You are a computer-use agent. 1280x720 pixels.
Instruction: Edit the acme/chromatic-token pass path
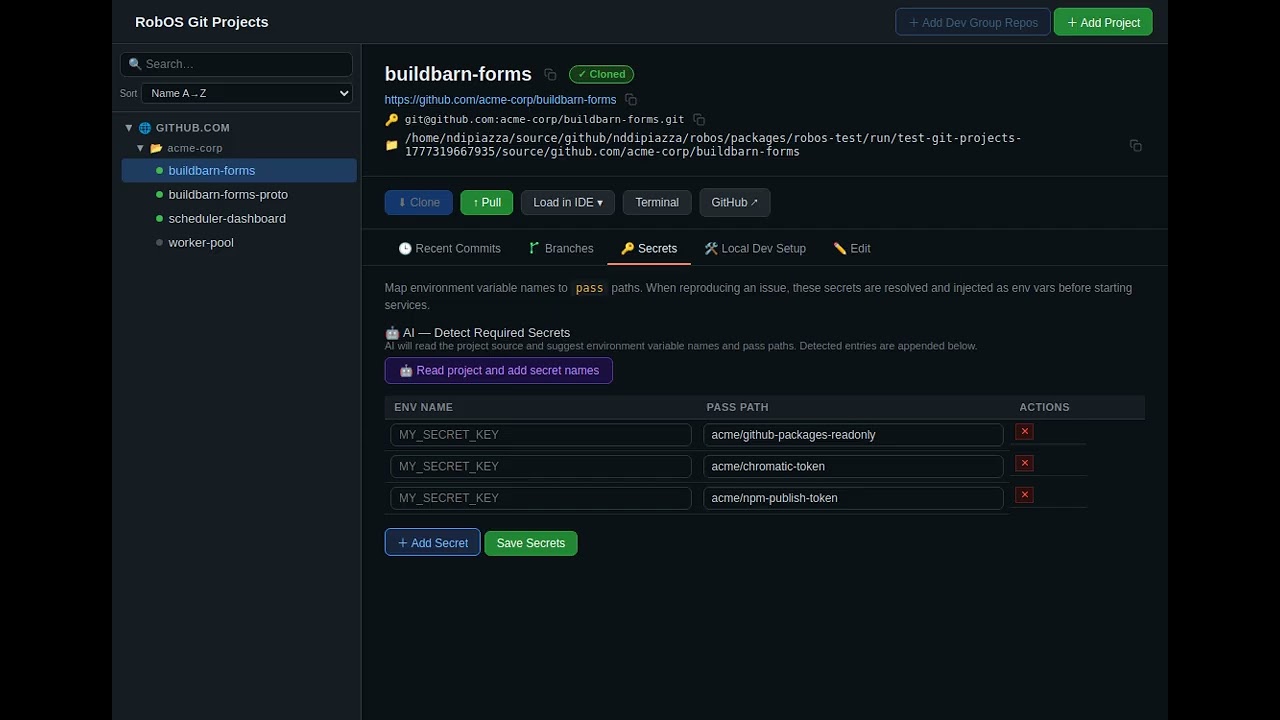click(x=853, y=467)
